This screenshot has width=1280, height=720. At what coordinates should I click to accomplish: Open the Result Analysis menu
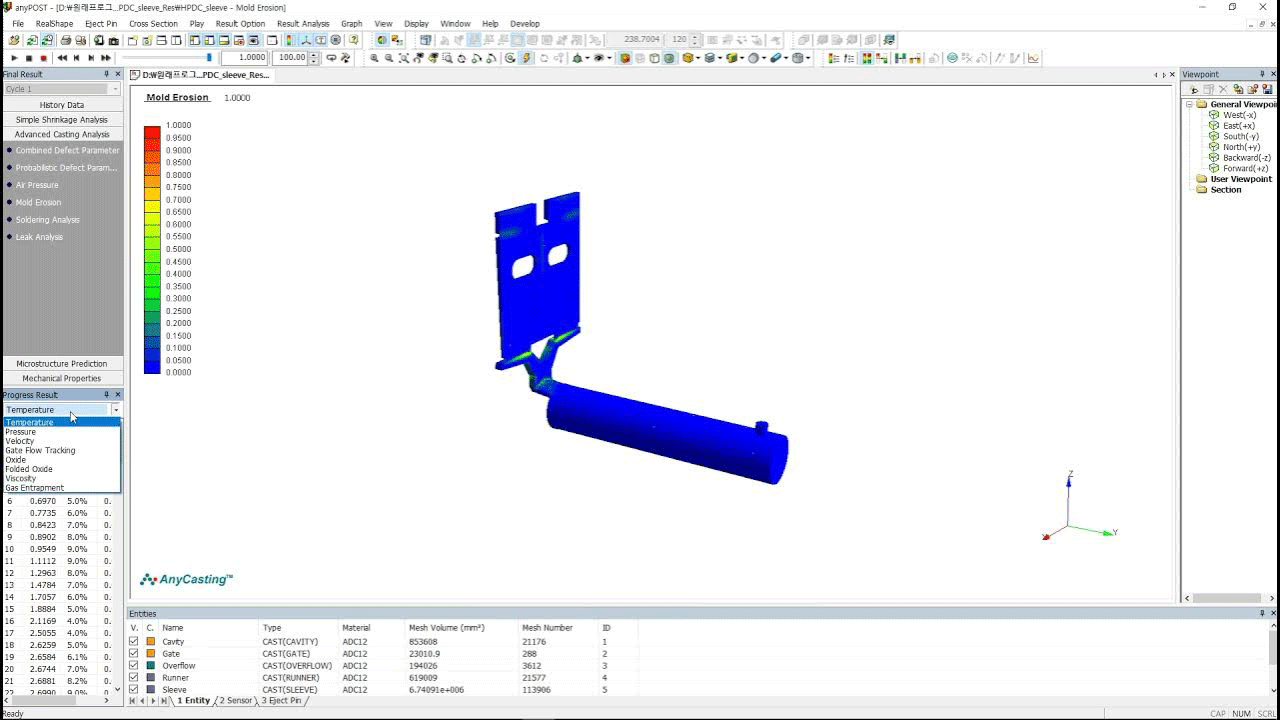tap(302, 24)
